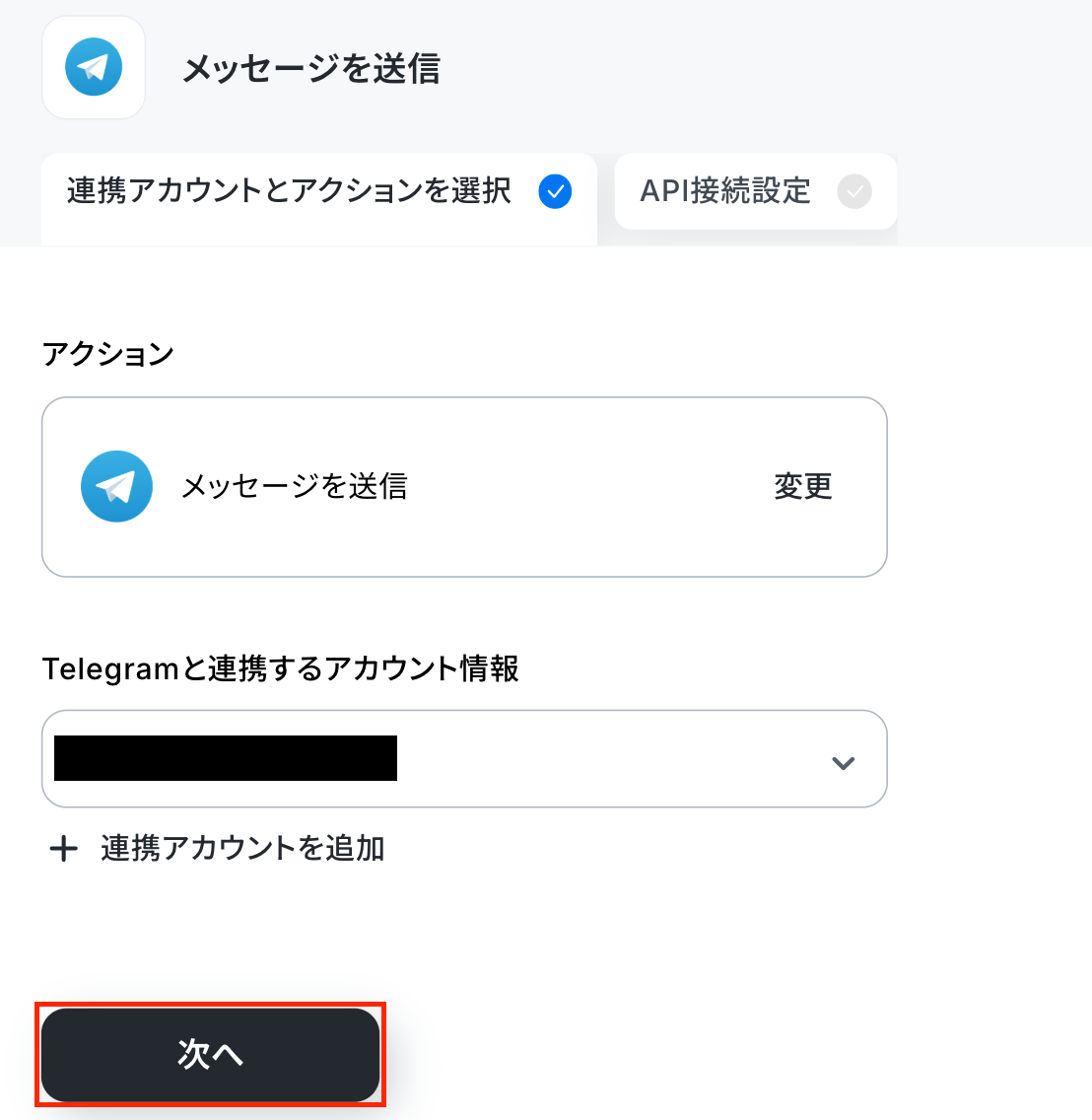Click the Telegram icon in the action card

pyautogui.click(x=116, y=486)
